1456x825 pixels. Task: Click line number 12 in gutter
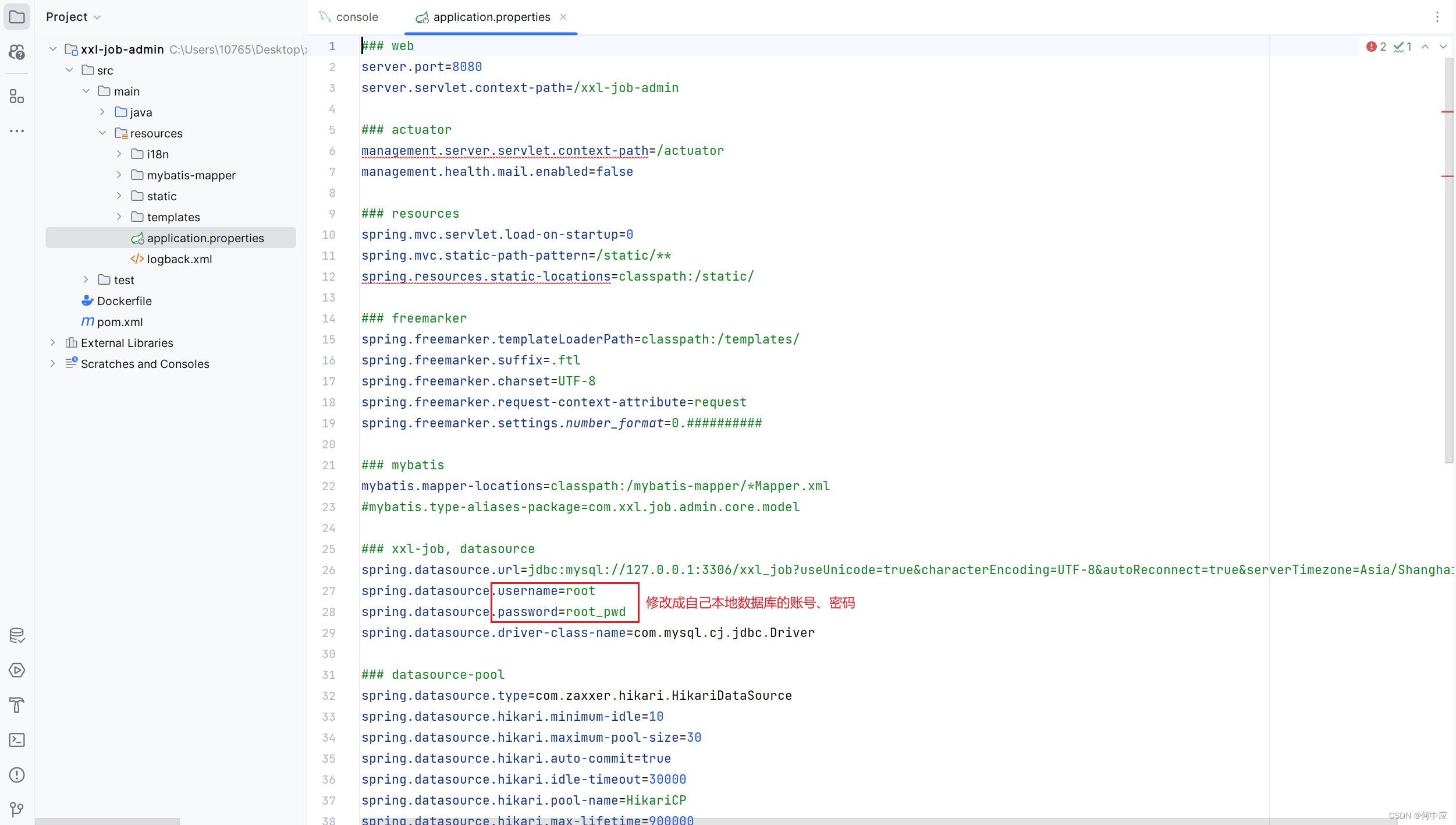tap(329, 277)
